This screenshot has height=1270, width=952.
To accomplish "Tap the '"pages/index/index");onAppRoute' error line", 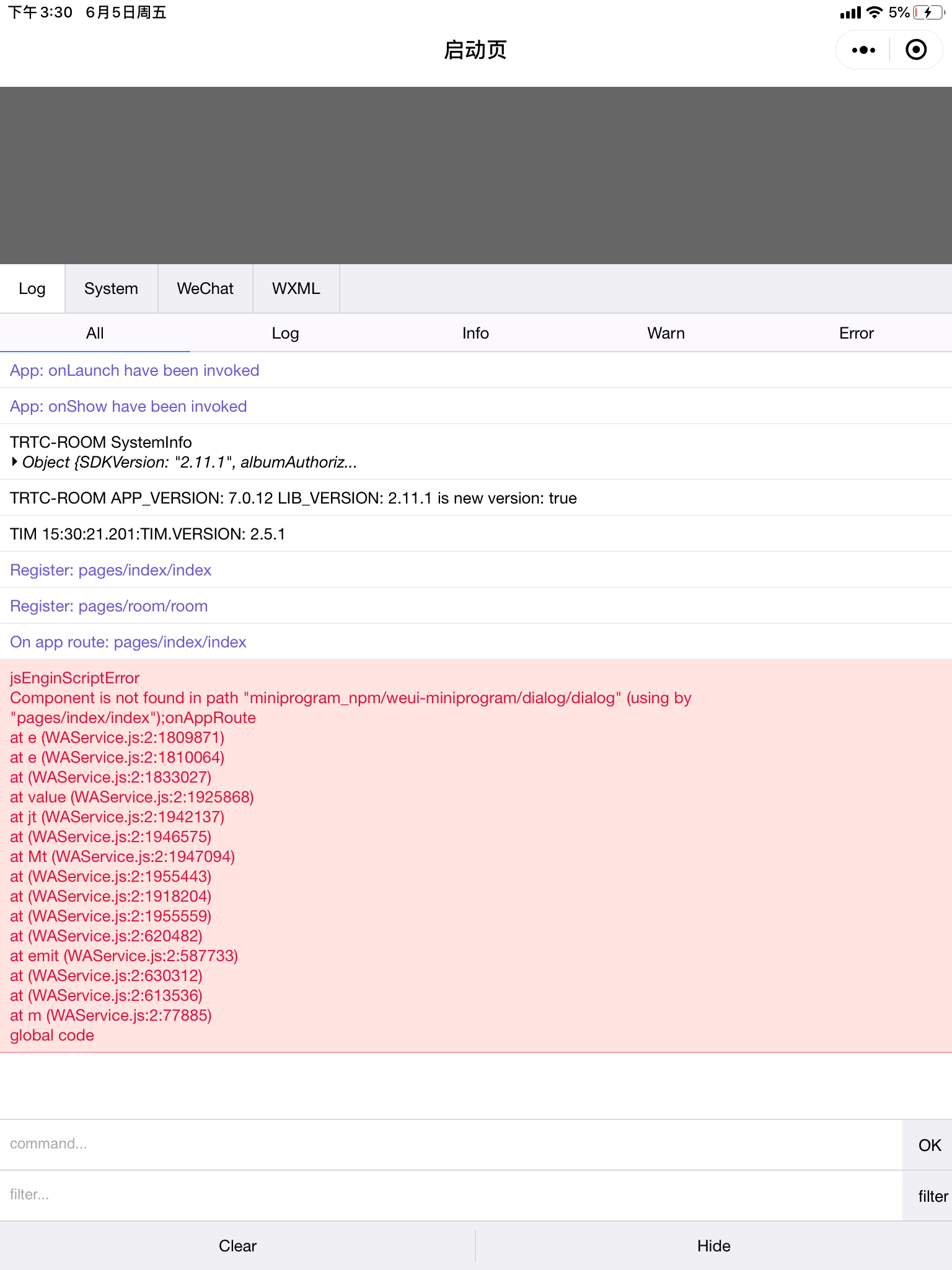I will pyautogui.click(x=133, y=717).
